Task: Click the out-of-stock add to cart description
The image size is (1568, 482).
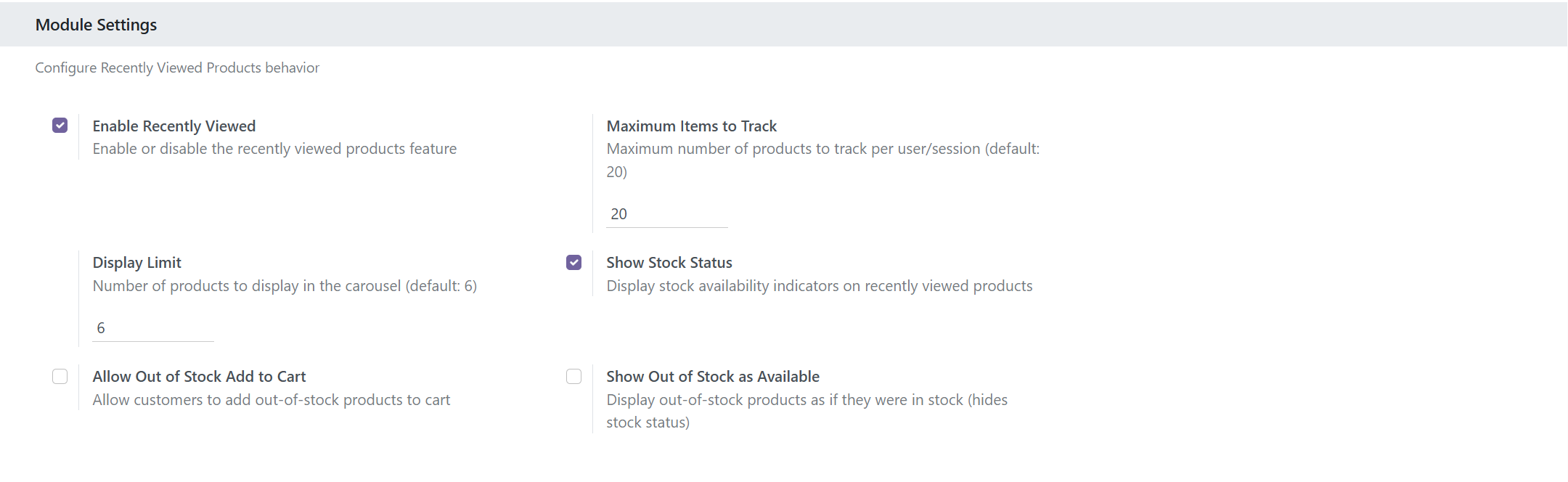Action: (271, 399)
